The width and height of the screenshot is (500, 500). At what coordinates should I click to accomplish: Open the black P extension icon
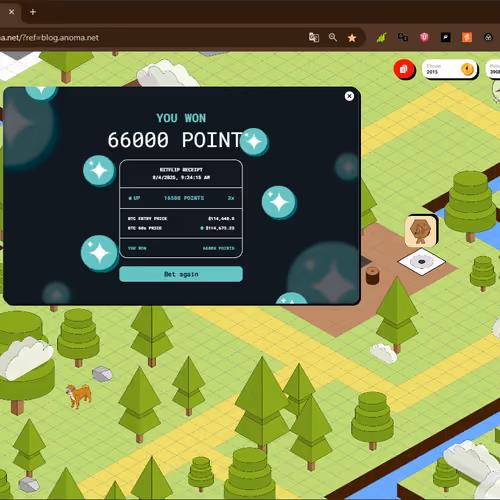click(x=445, y=37)
